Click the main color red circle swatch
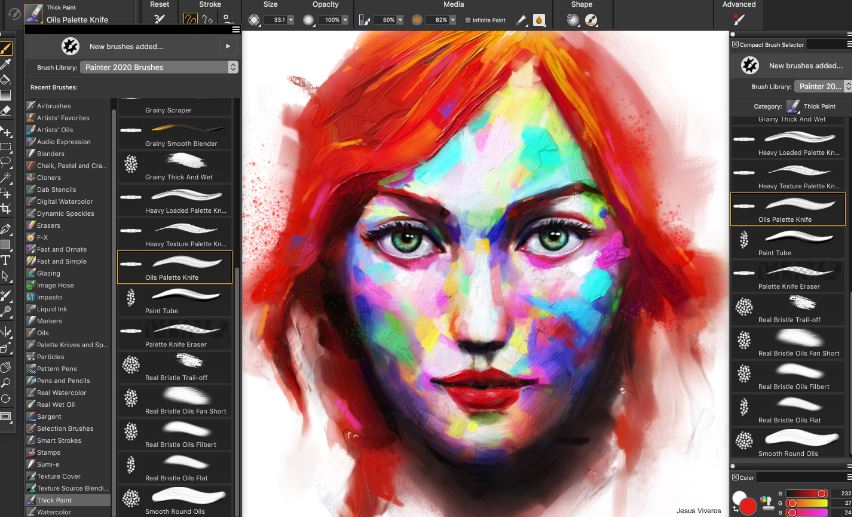The image size is (852, 517). [748, 506]
